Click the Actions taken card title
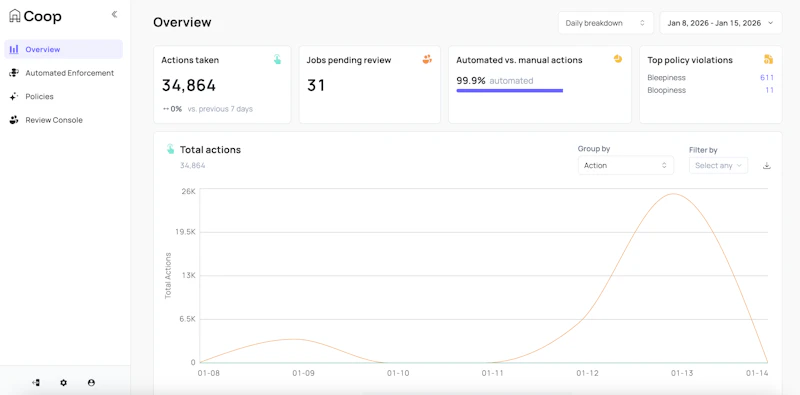Viewport: 800px width, 395px height. [190, 60]
